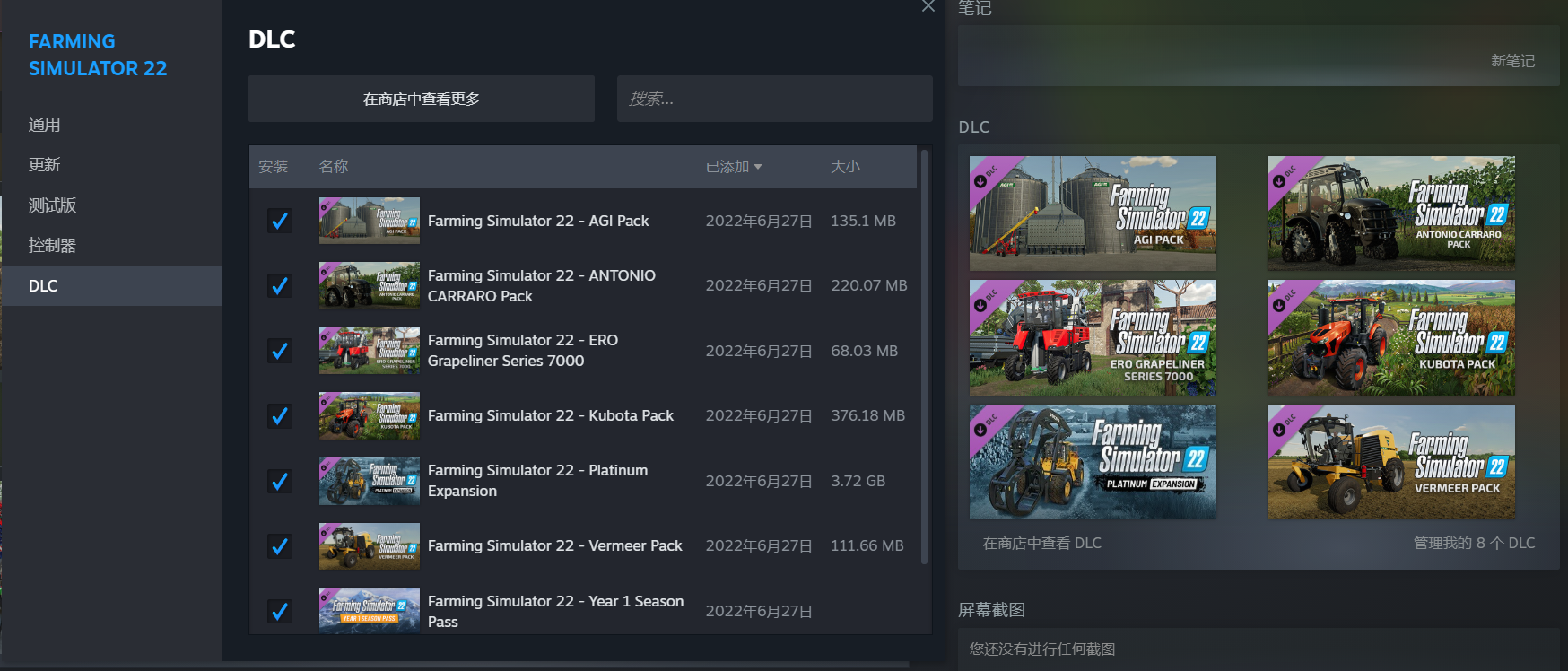
Task: Disable the Kubota Pack checkbox
Action: (280, 415)
